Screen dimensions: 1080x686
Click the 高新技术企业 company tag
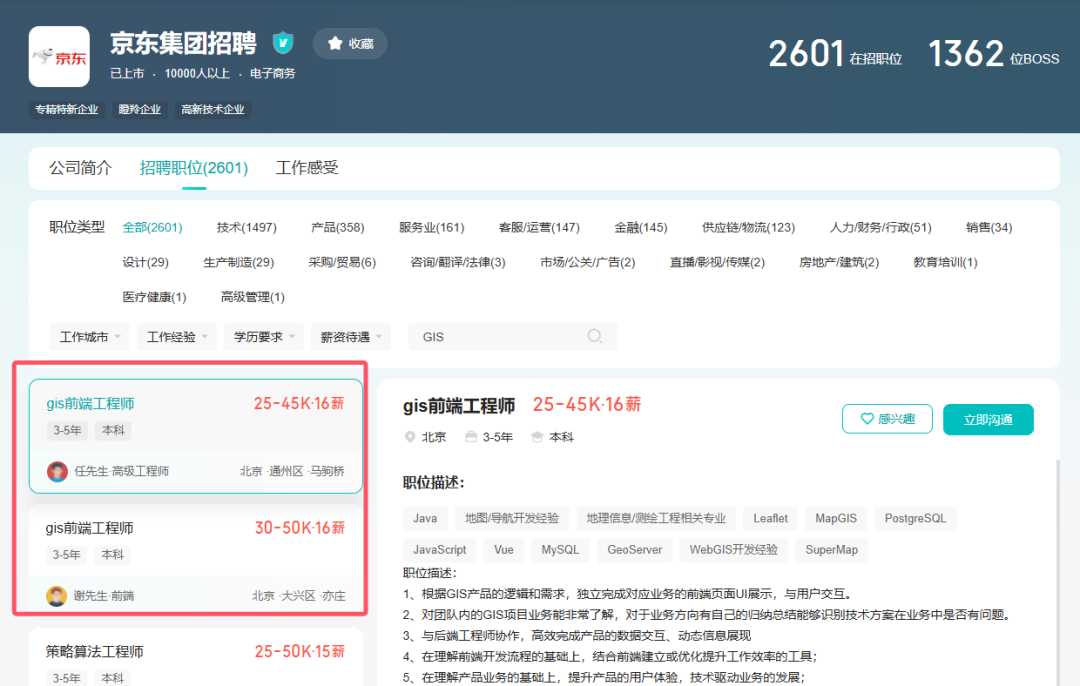213,110
